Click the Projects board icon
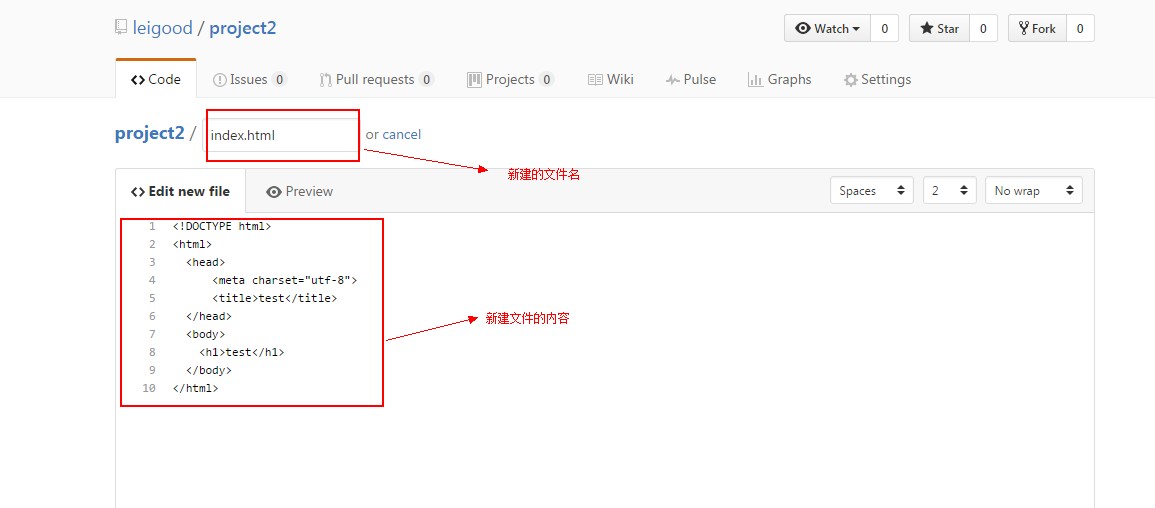The image size is (1155, 508). coord(474,80)
